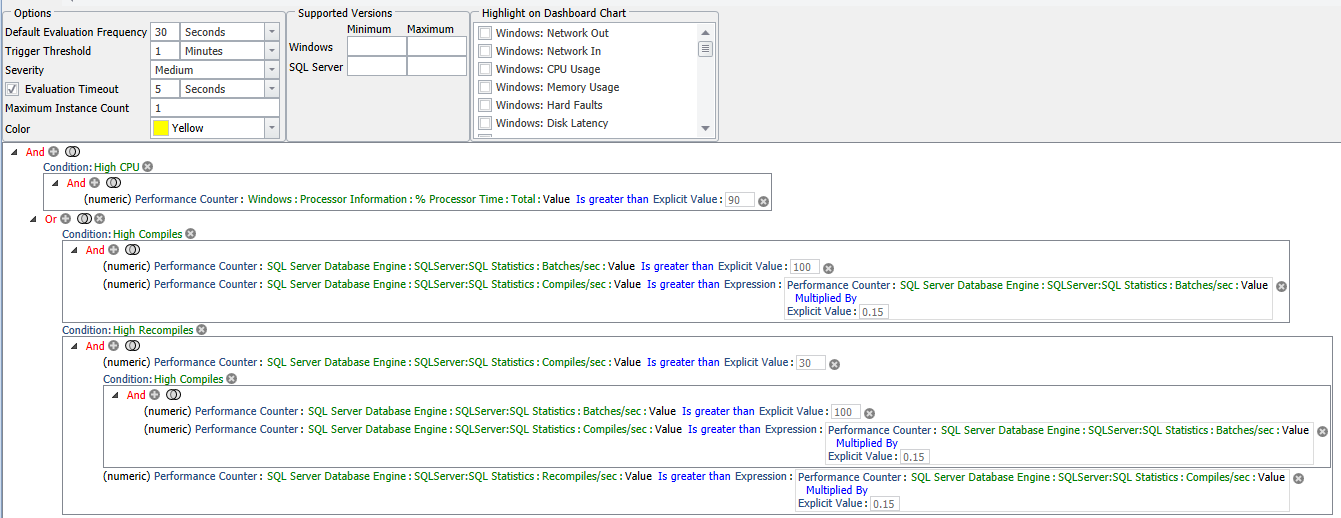Viewport: 1341px width, 518px height.
Task: Click Windows Maximum version field
Action: point(437,46)
